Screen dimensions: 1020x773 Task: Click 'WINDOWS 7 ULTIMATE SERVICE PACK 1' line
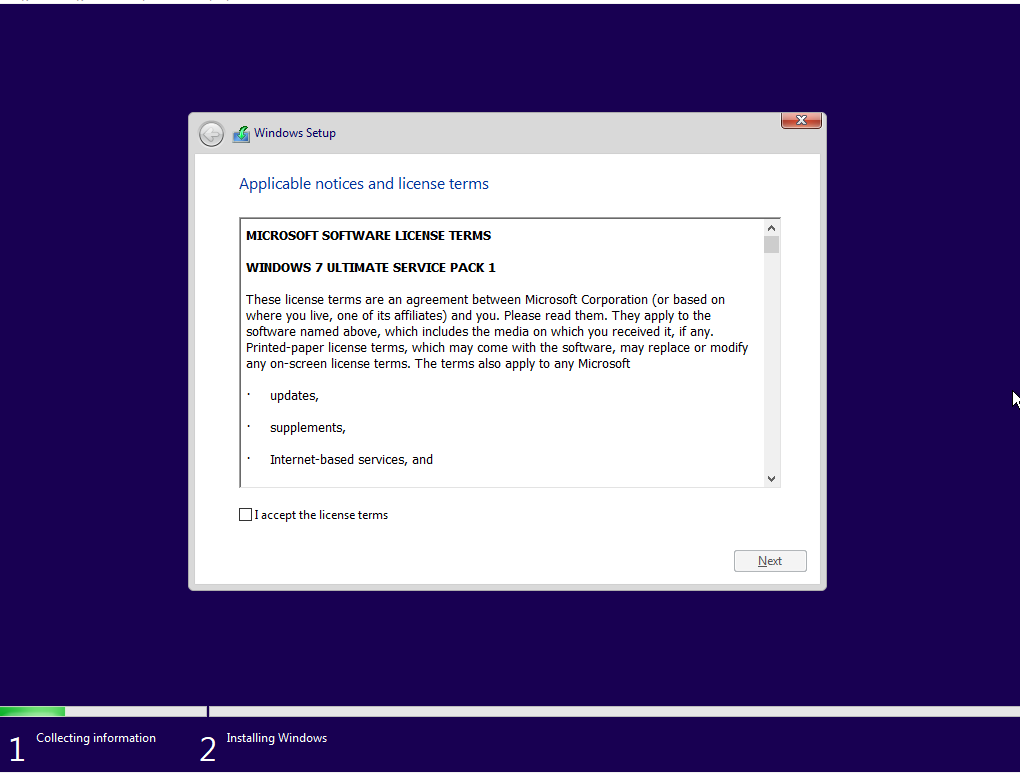coord(371,267)
